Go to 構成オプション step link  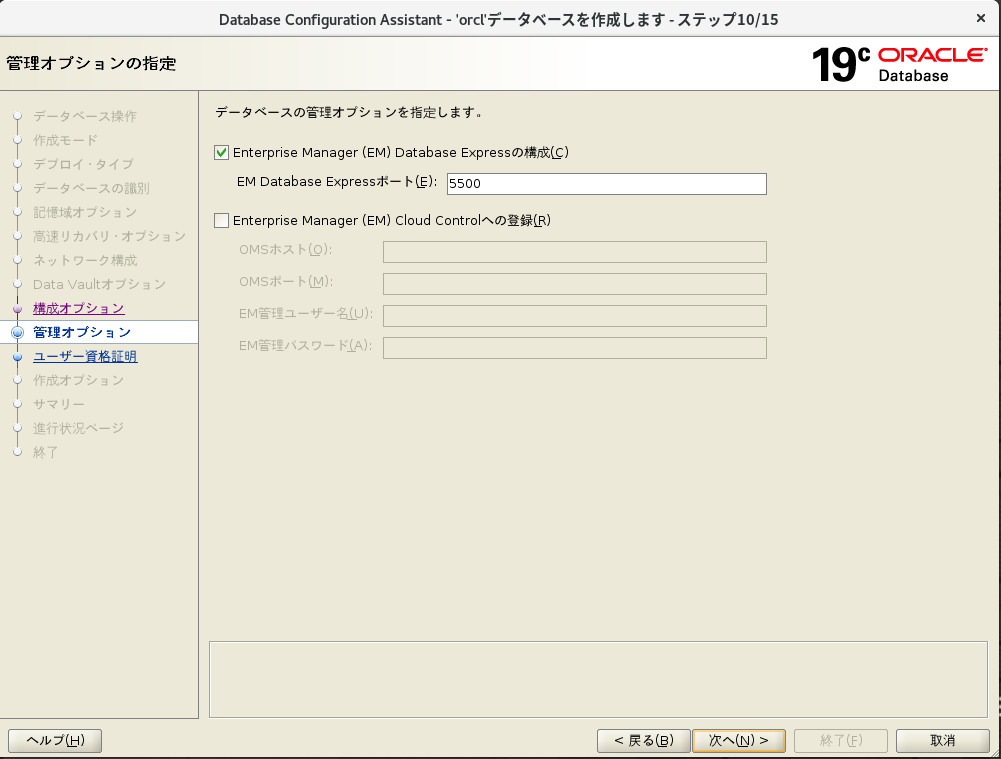pos(79,308)
